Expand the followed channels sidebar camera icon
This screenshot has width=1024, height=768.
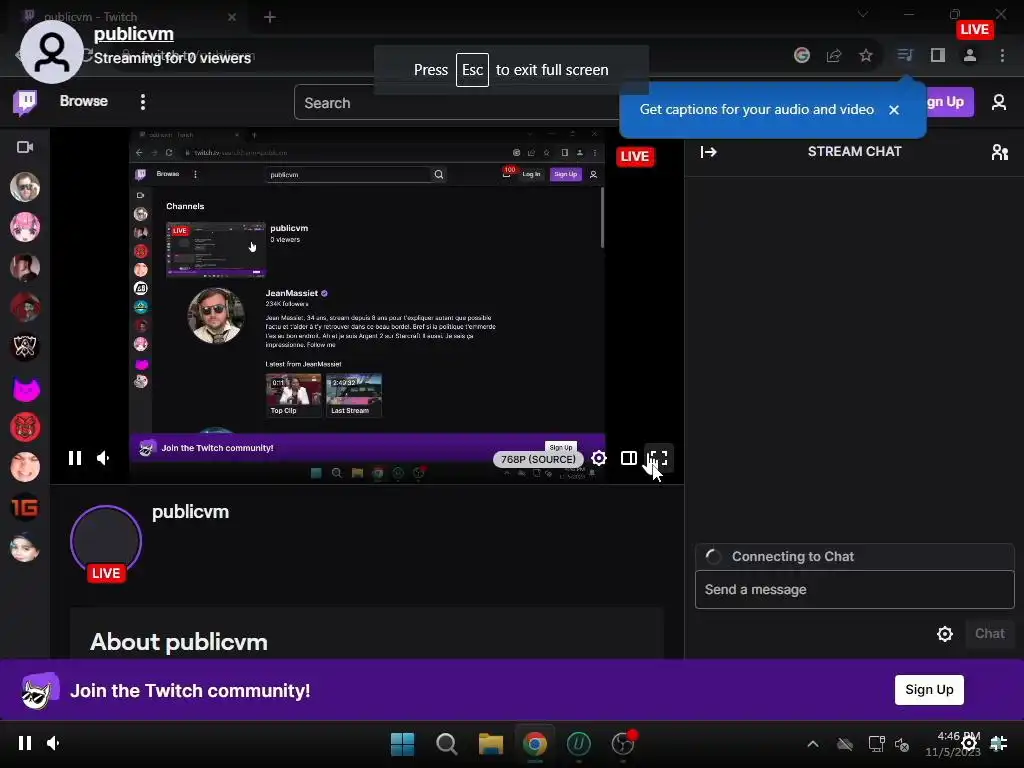point(25,147)
